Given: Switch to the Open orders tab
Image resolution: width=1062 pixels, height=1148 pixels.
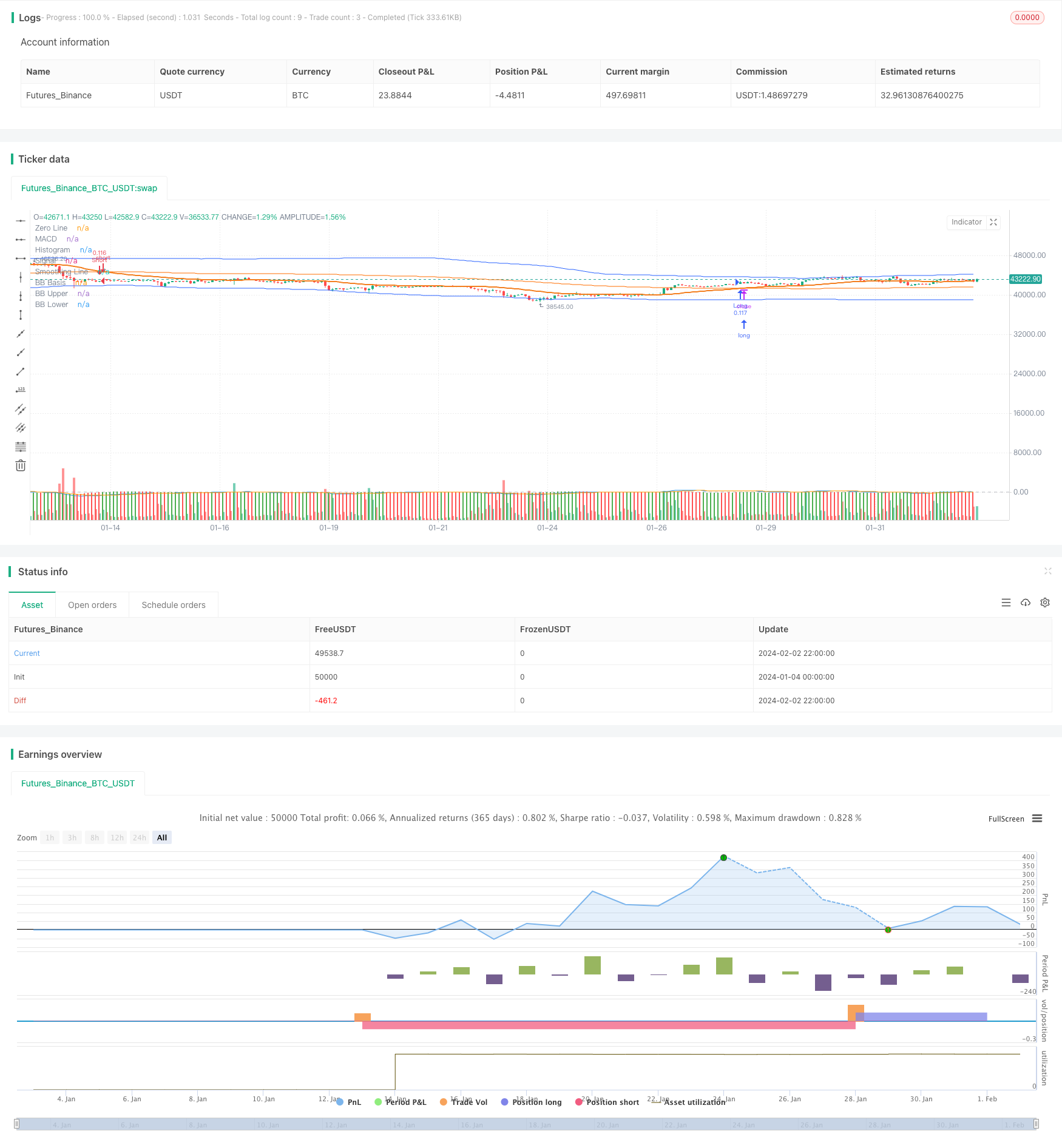Looking at the screenshot, I should (x=92, y=605).
